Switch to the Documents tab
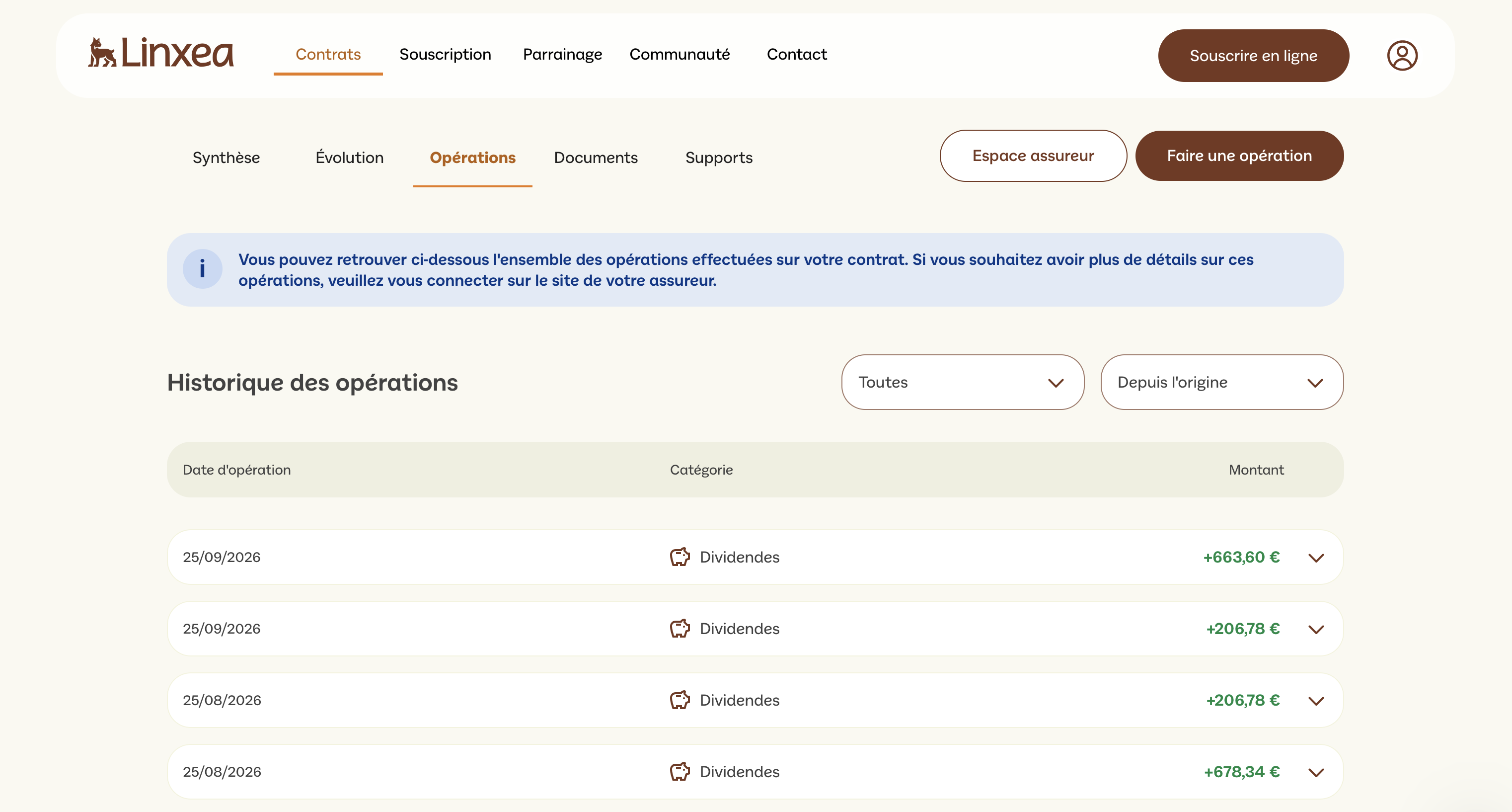 tap(596, 158)
